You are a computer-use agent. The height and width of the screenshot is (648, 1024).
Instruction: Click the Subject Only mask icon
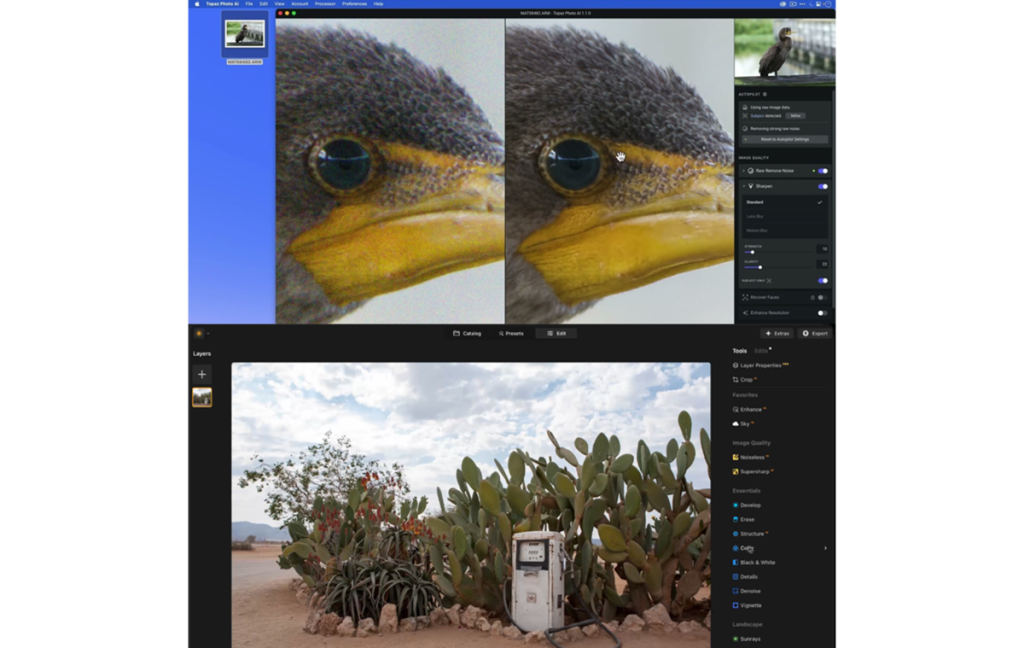[x=769, y=280]
